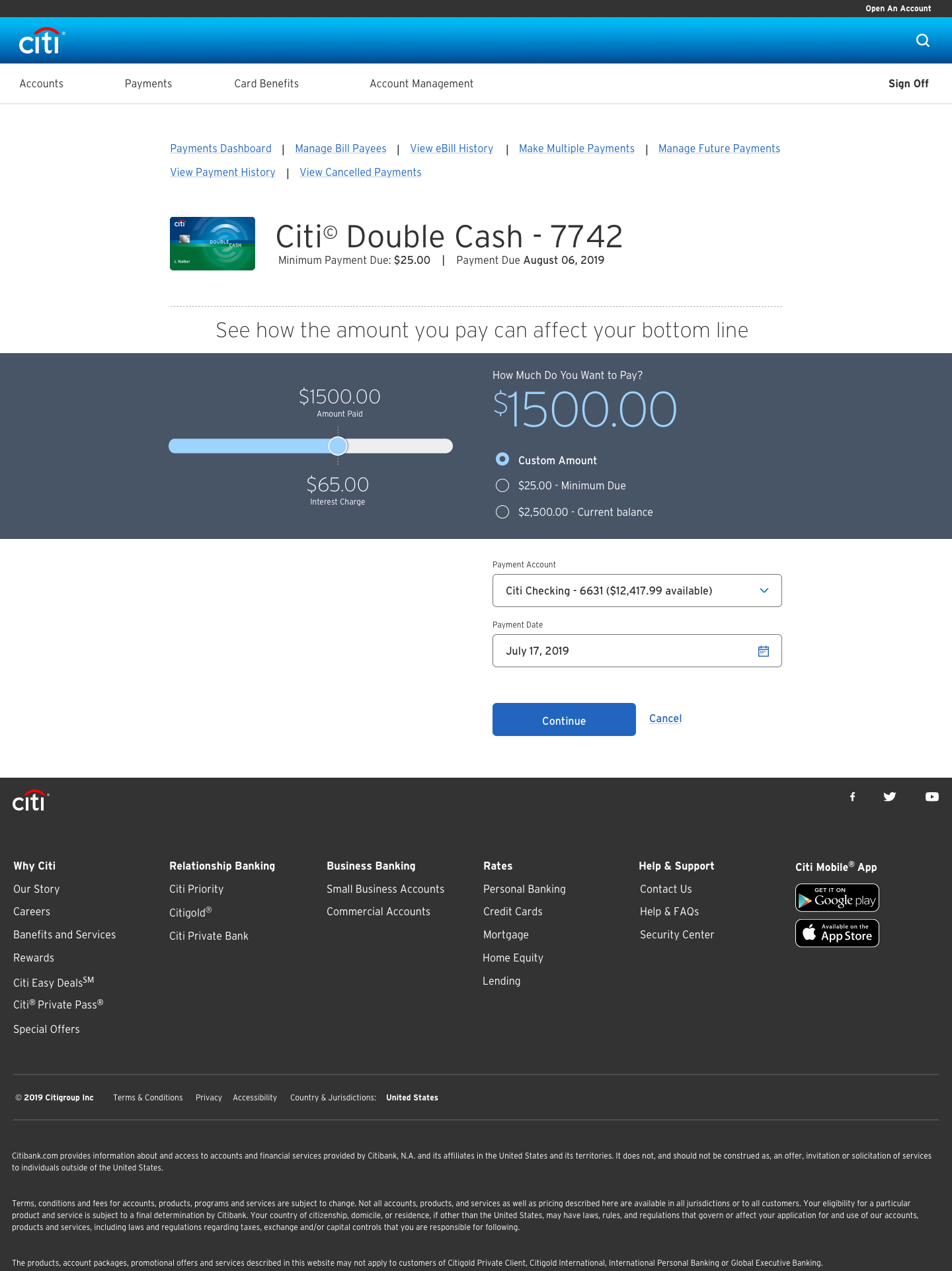The width and height of the screenshot is (952, 1271).
Task: Click the amount paid slider handle
Action: click(338, 446)
